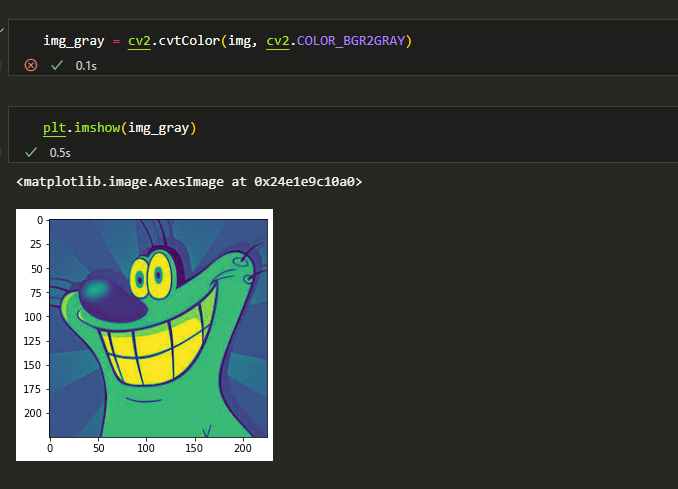Click the 0.1s execution time label
The width and height of the screenshot is (678, 489).
[86, 66]
